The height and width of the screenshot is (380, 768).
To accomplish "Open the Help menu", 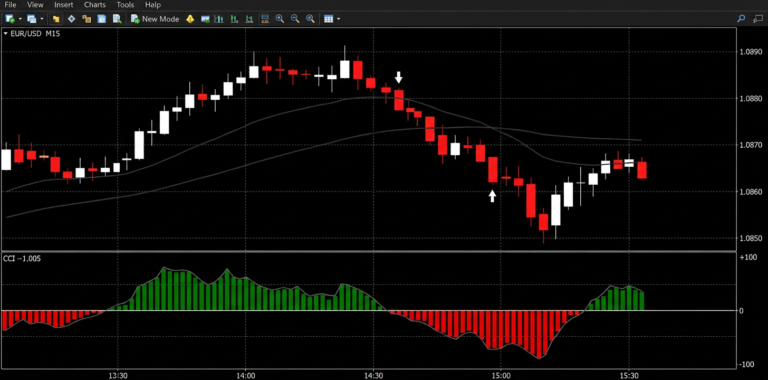I will (153, 5).
